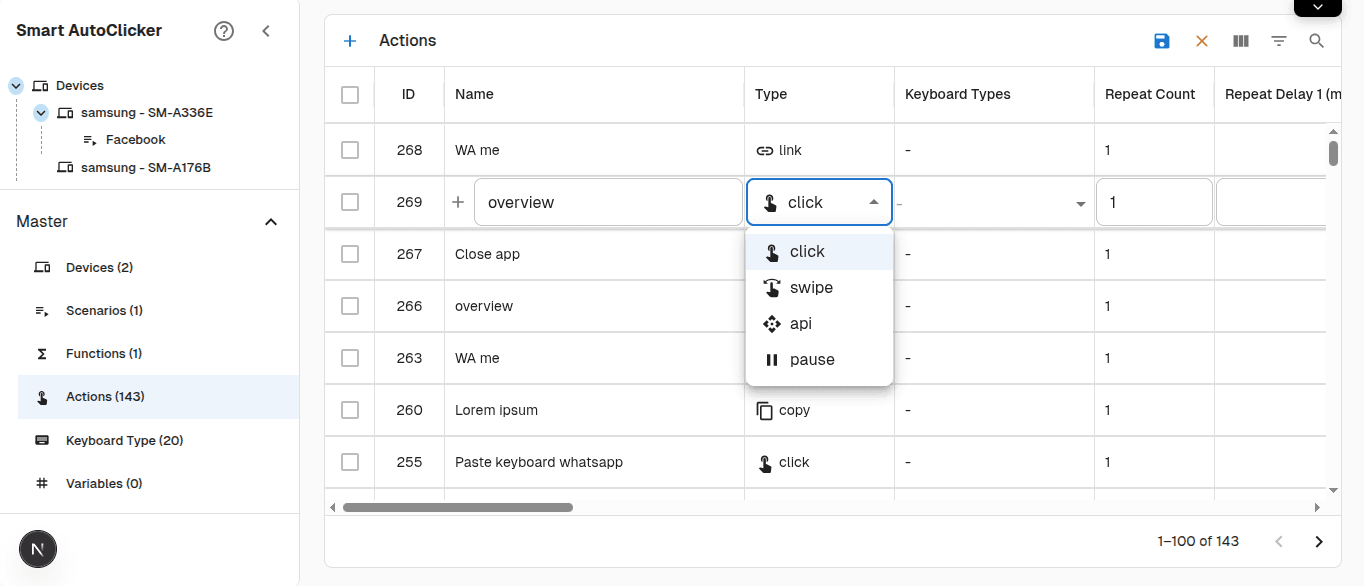Cancel editing with the X icon
This screenshot has width=1364, height=586.
(1201, 41)
